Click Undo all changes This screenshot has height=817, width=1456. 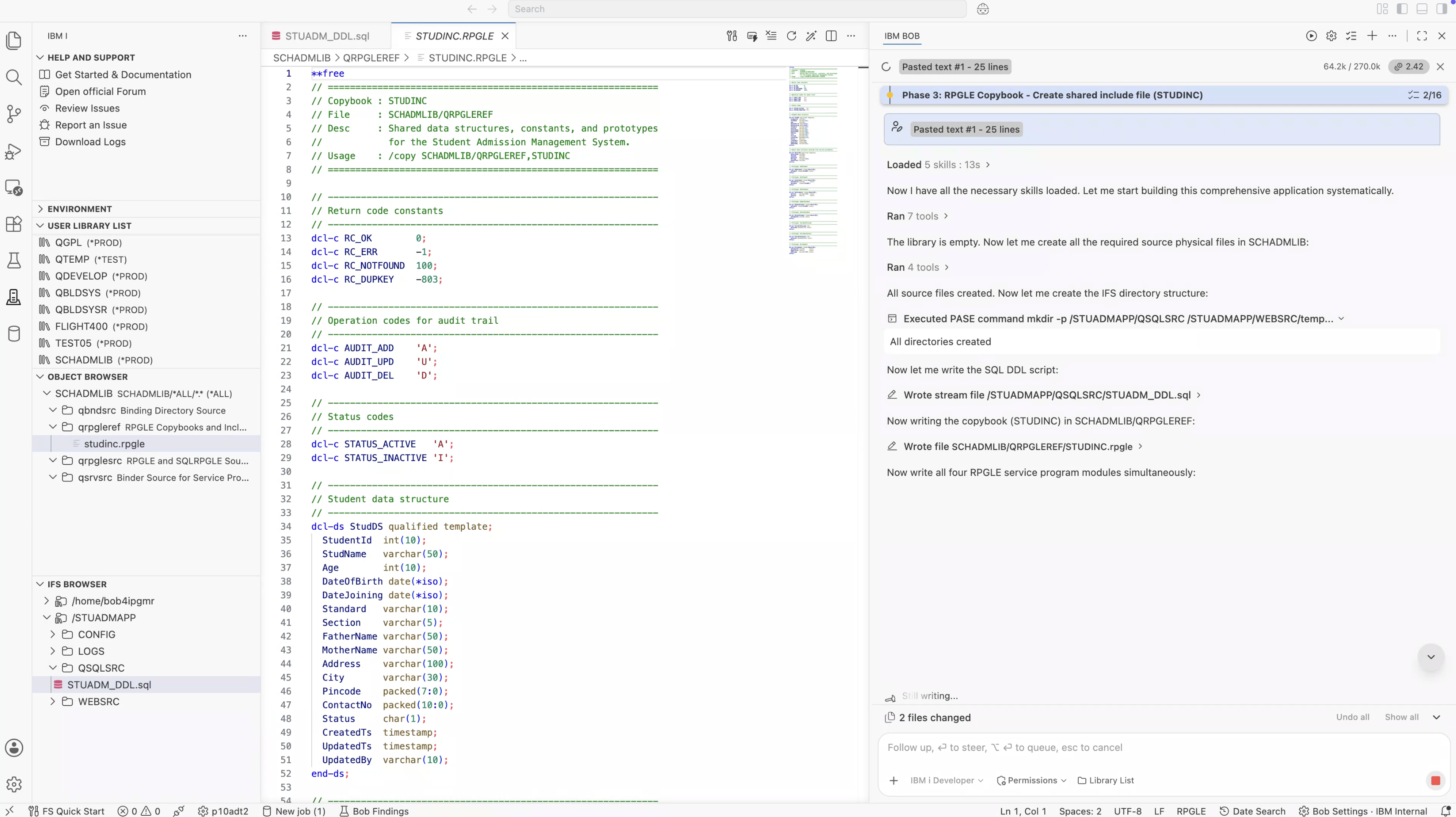tap(1353, 717)
